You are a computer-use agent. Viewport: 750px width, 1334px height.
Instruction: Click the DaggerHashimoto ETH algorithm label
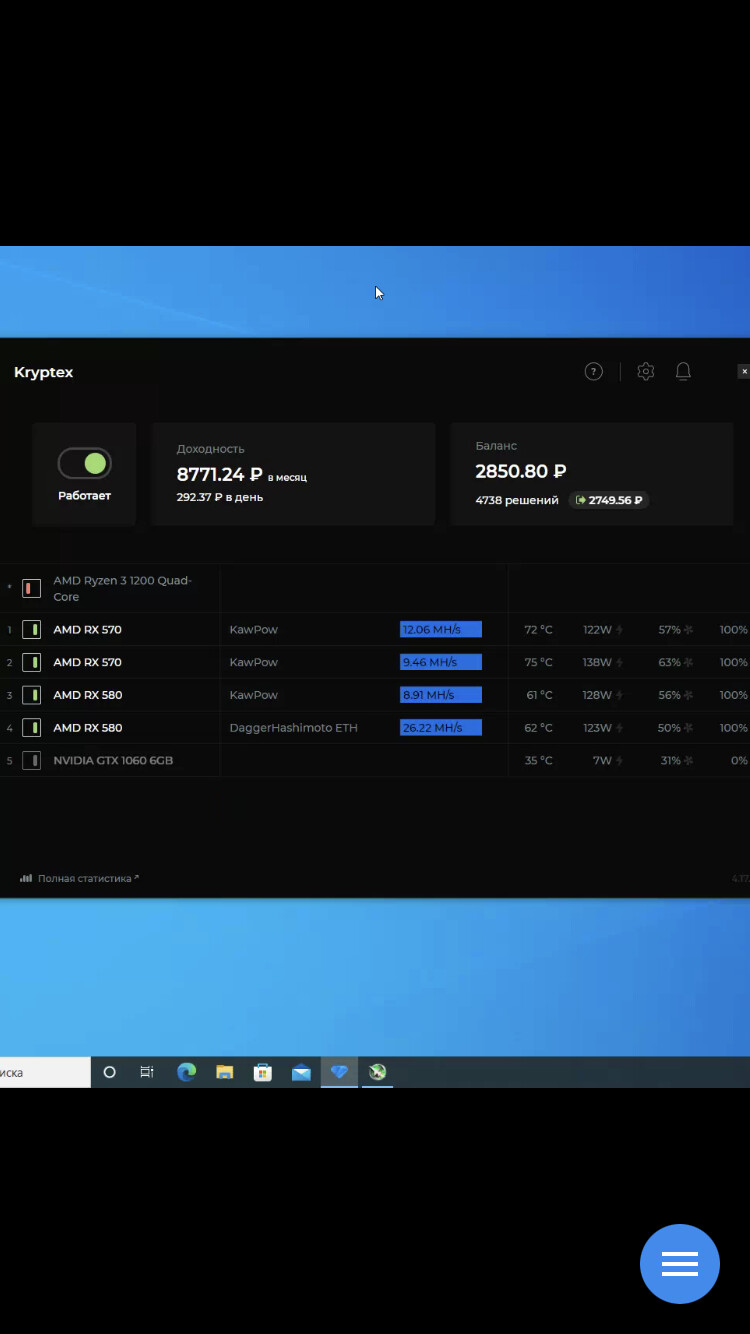(293, 728)
